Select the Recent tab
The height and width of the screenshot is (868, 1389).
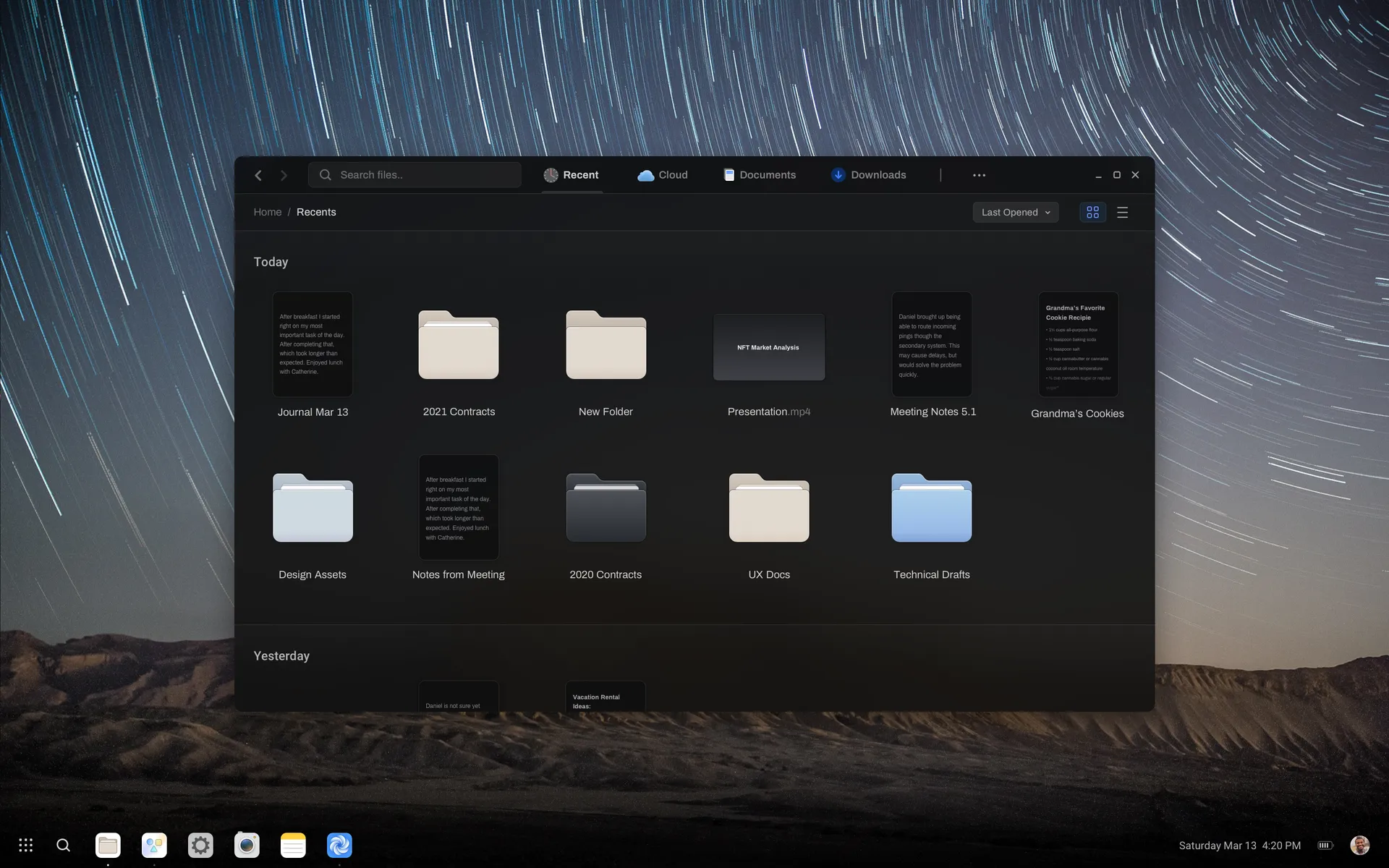coord(572,175)
